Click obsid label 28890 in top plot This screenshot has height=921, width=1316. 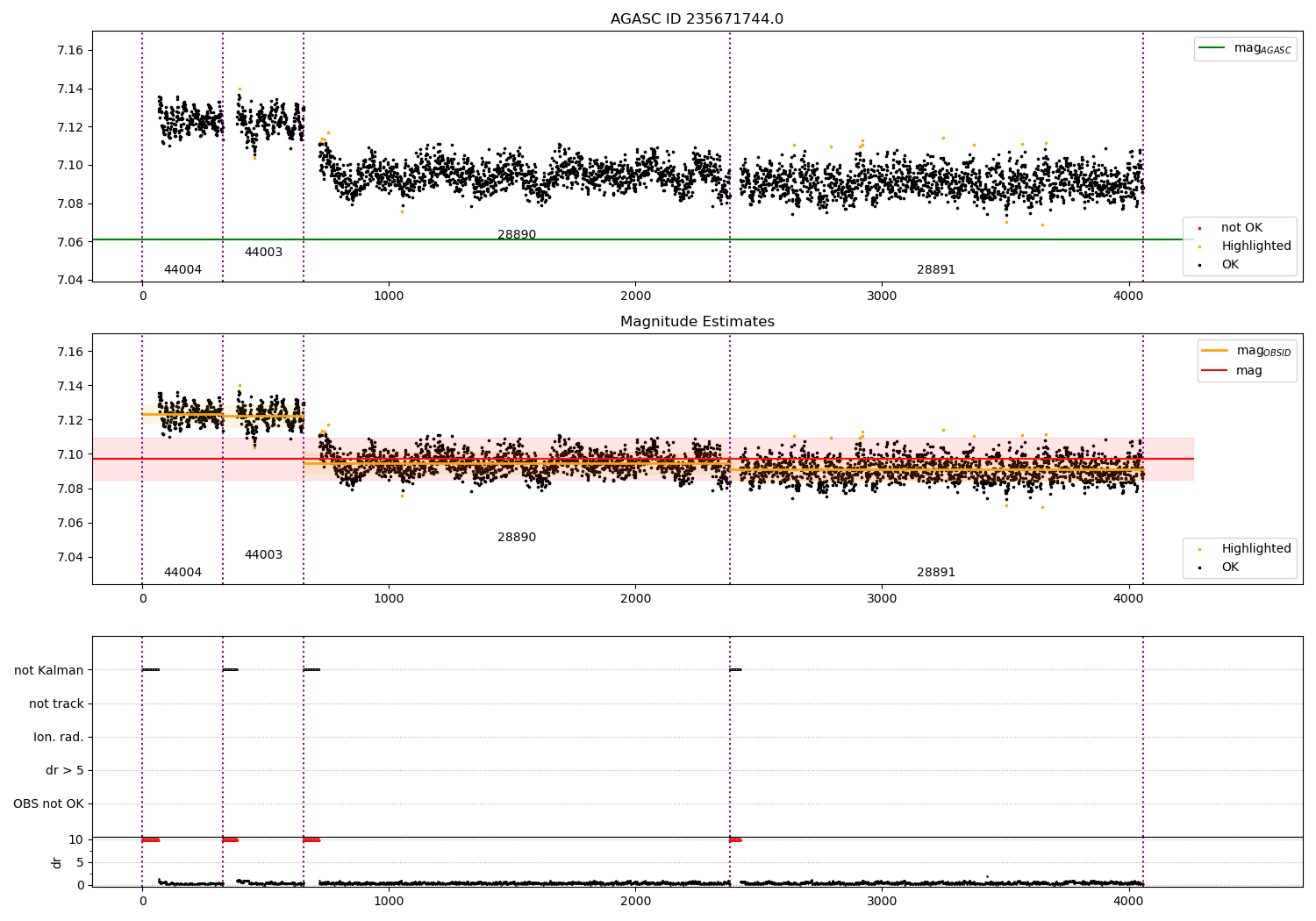coord(517,235)
